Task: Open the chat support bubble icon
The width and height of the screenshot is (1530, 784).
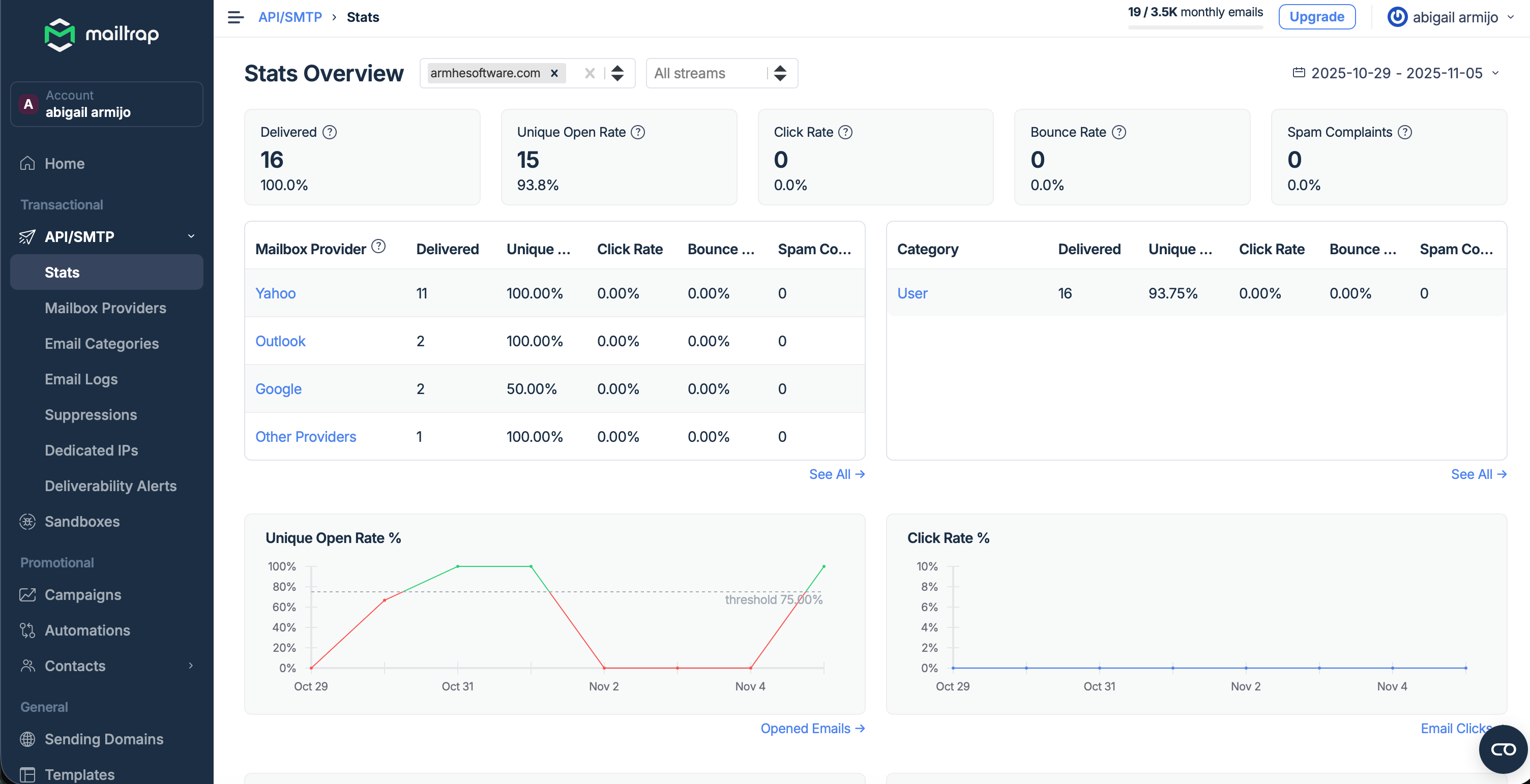Action: point(1503,749)
